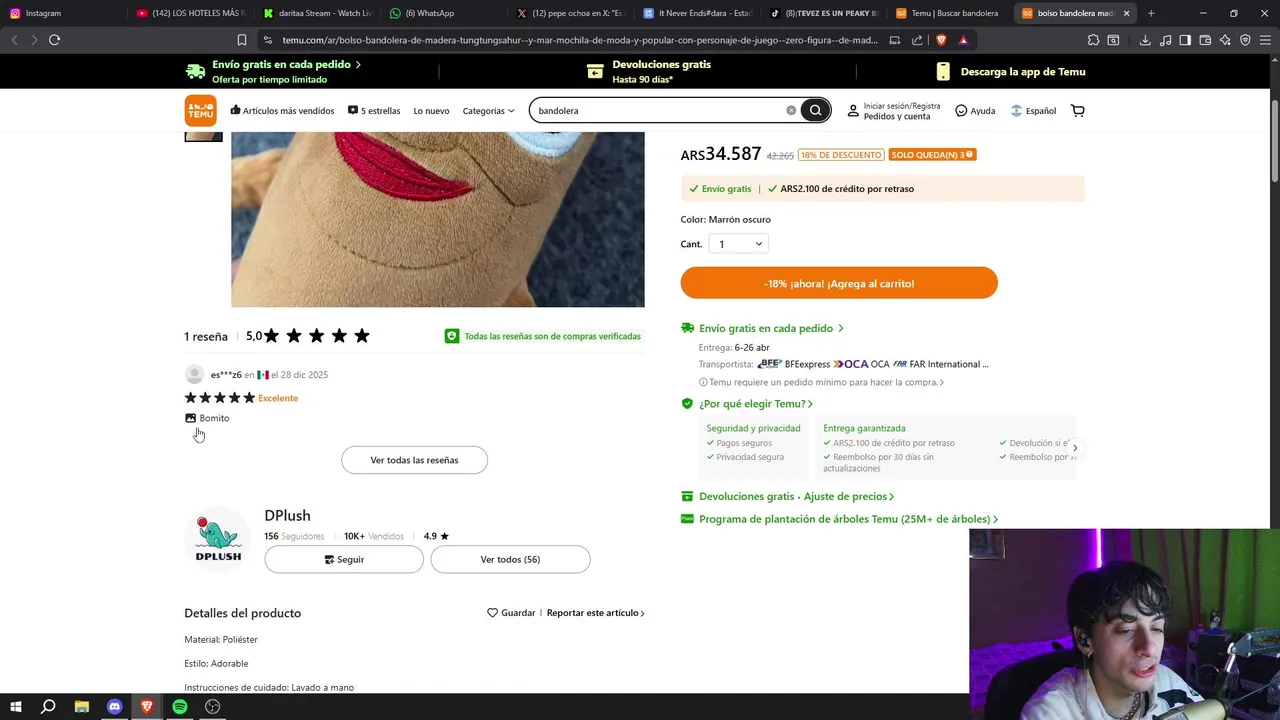Switch to the WhatsApp browser tab
The width and height of the screenshot is (1280, 720).
click(x=429, y=13)
